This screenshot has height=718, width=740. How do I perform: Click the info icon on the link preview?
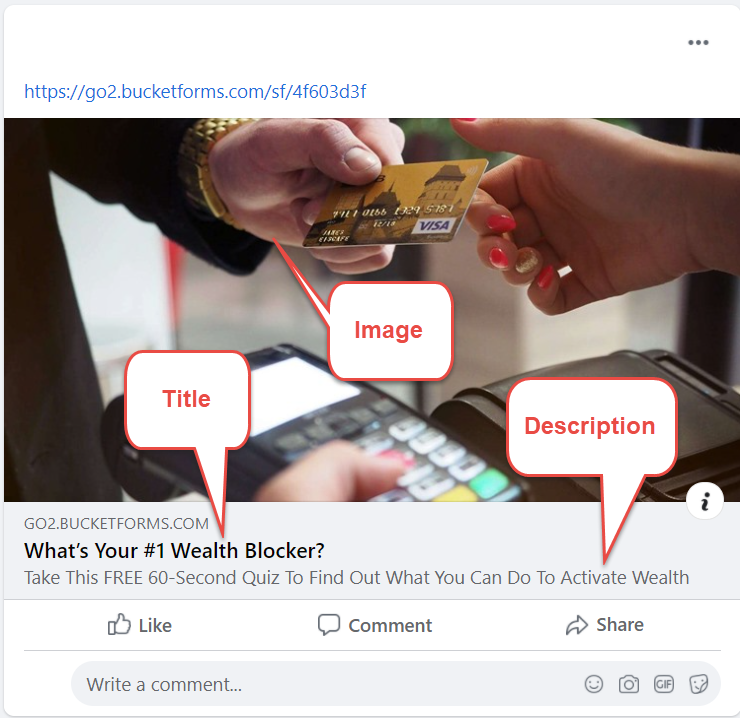[x=705, y=501]
